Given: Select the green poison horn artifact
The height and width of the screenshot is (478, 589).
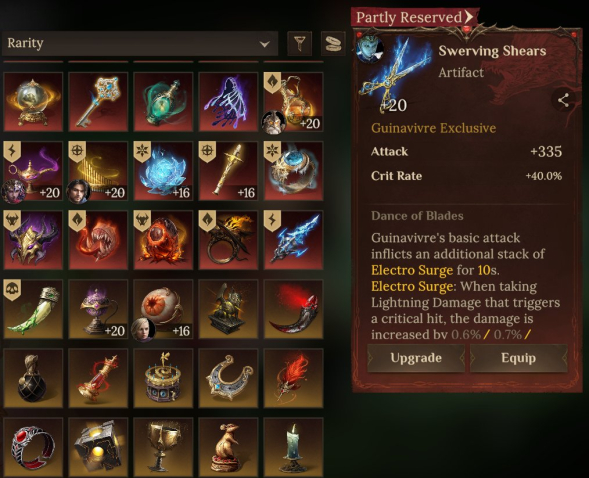Looking at the screenshot, I should pyautogui.click(x=33, y=309).
